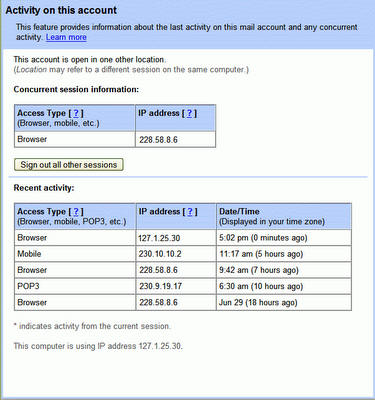Open Access Type help in Recent activity table
This screenshot has height=400, width=375.
(x=76, y=212)
